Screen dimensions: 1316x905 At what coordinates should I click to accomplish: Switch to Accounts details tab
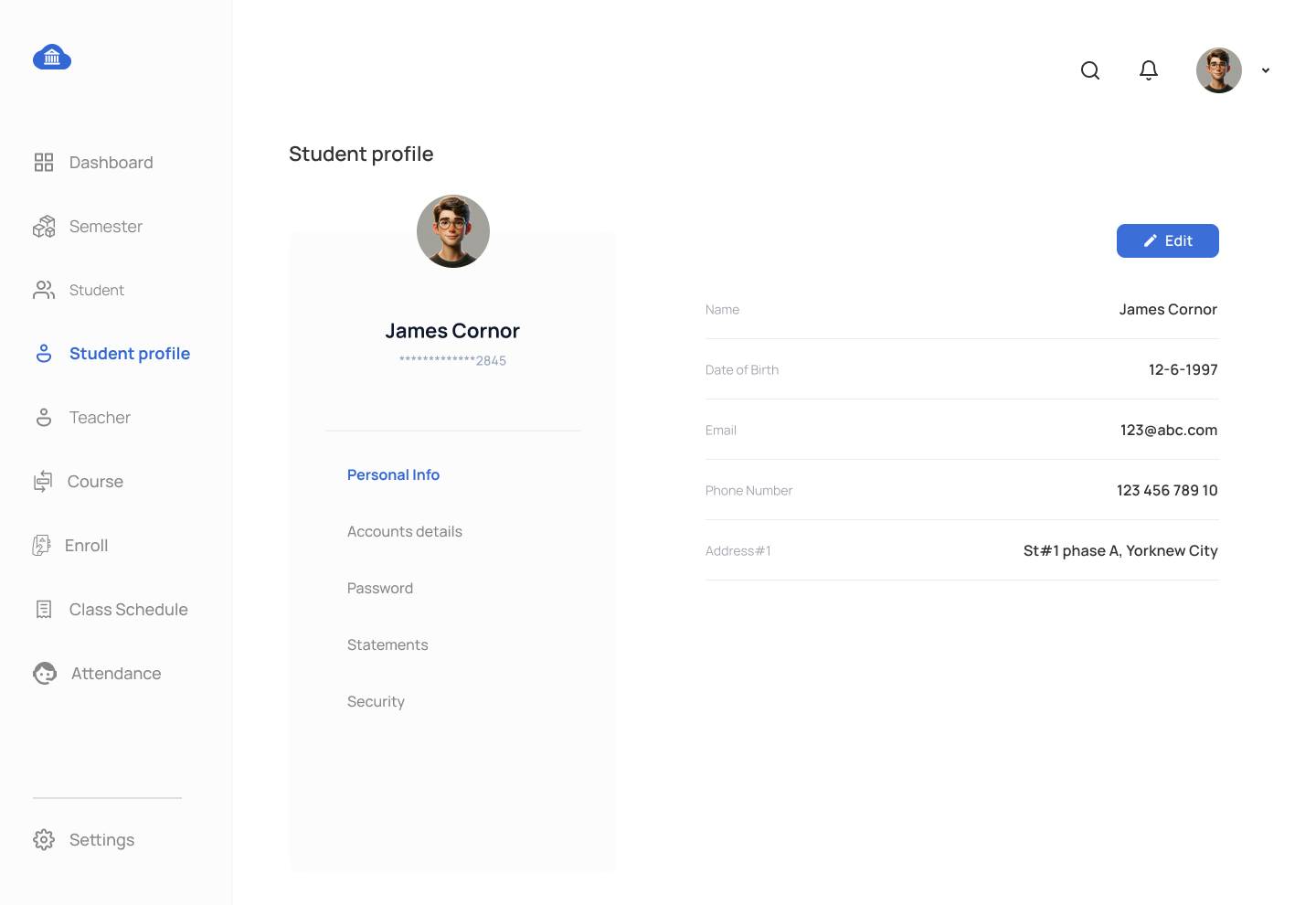(x=405, y=532)
